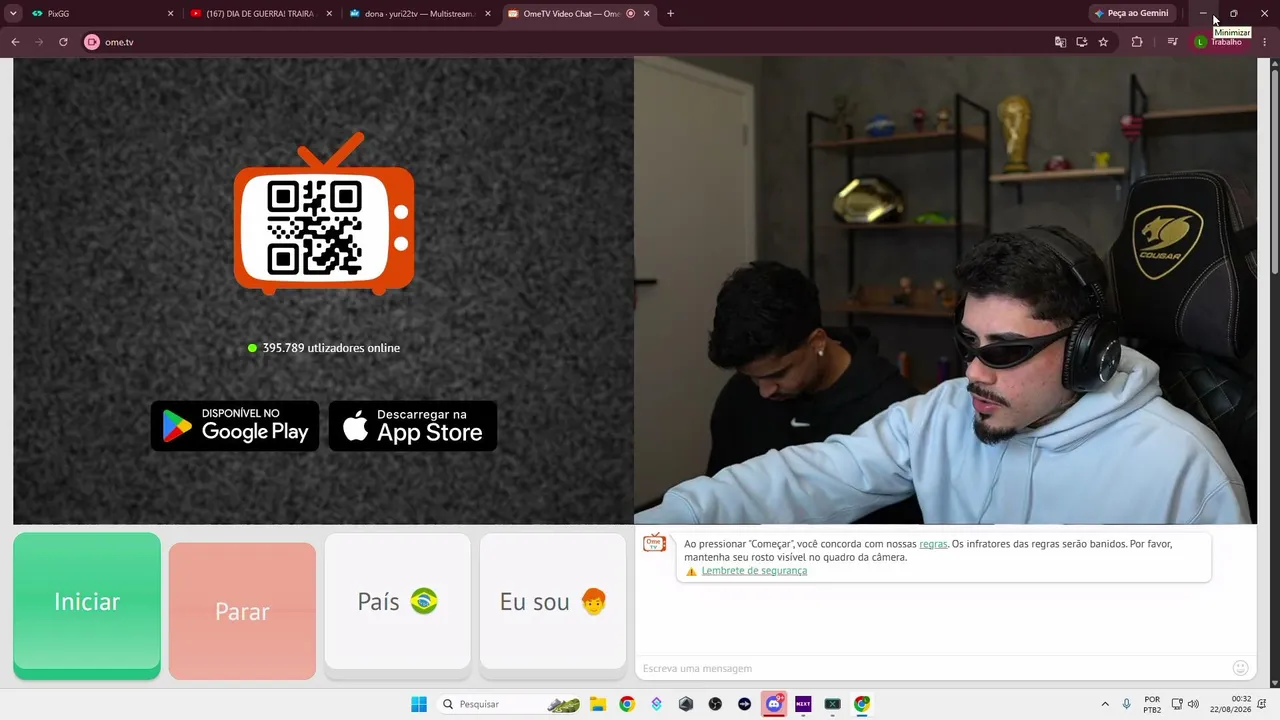
Task: Open the Extensions puzzle icon
Action: point(1137,42)
